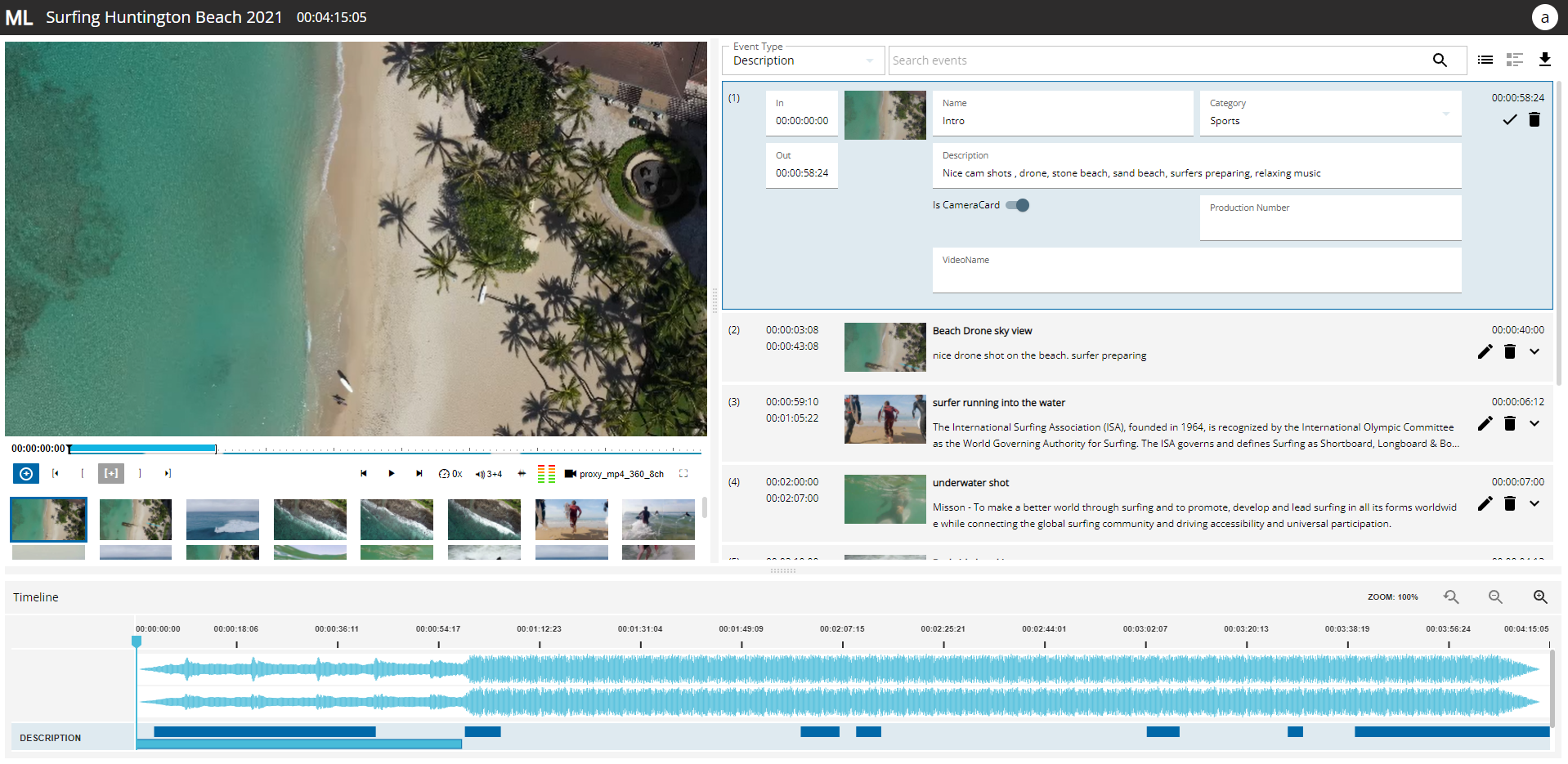
Task: Expand the underwater shot event details
Action: pyautogui.click(x=1534, y=503)
